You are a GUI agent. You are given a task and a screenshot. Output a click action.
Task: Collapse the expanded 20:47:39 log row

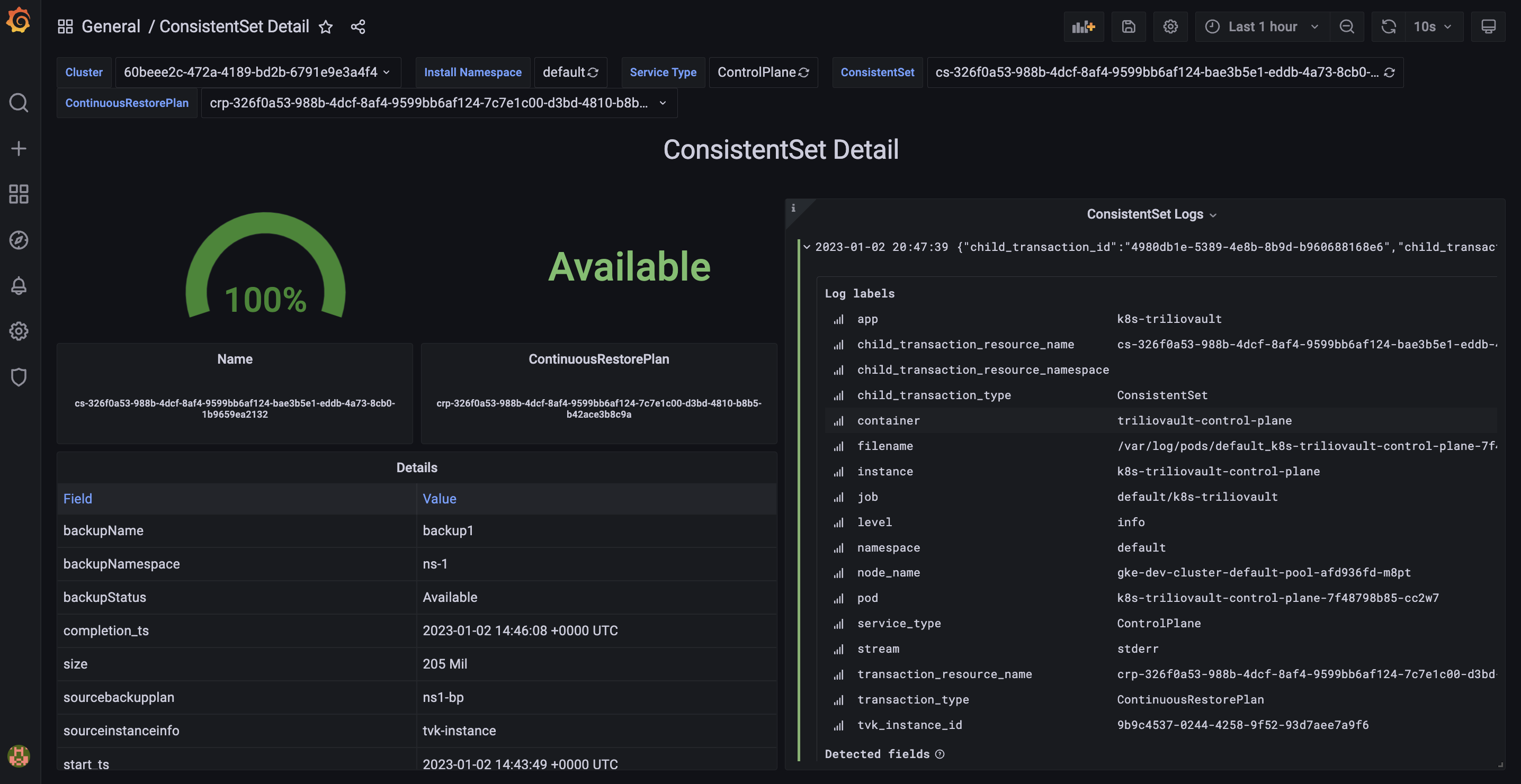[807, 247]
